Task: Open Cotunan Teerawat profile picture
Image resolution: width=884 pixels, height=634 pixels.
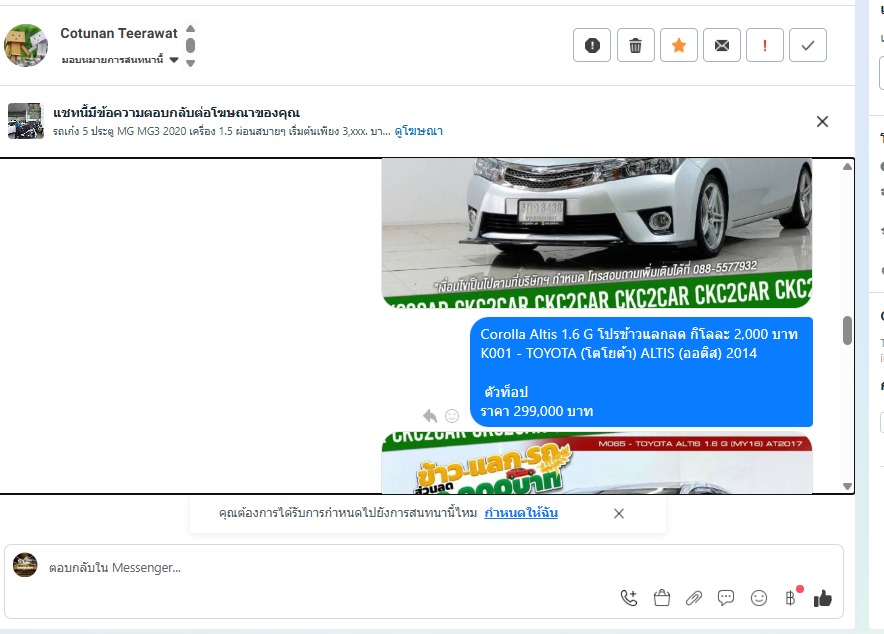Action: pos(26,45)
